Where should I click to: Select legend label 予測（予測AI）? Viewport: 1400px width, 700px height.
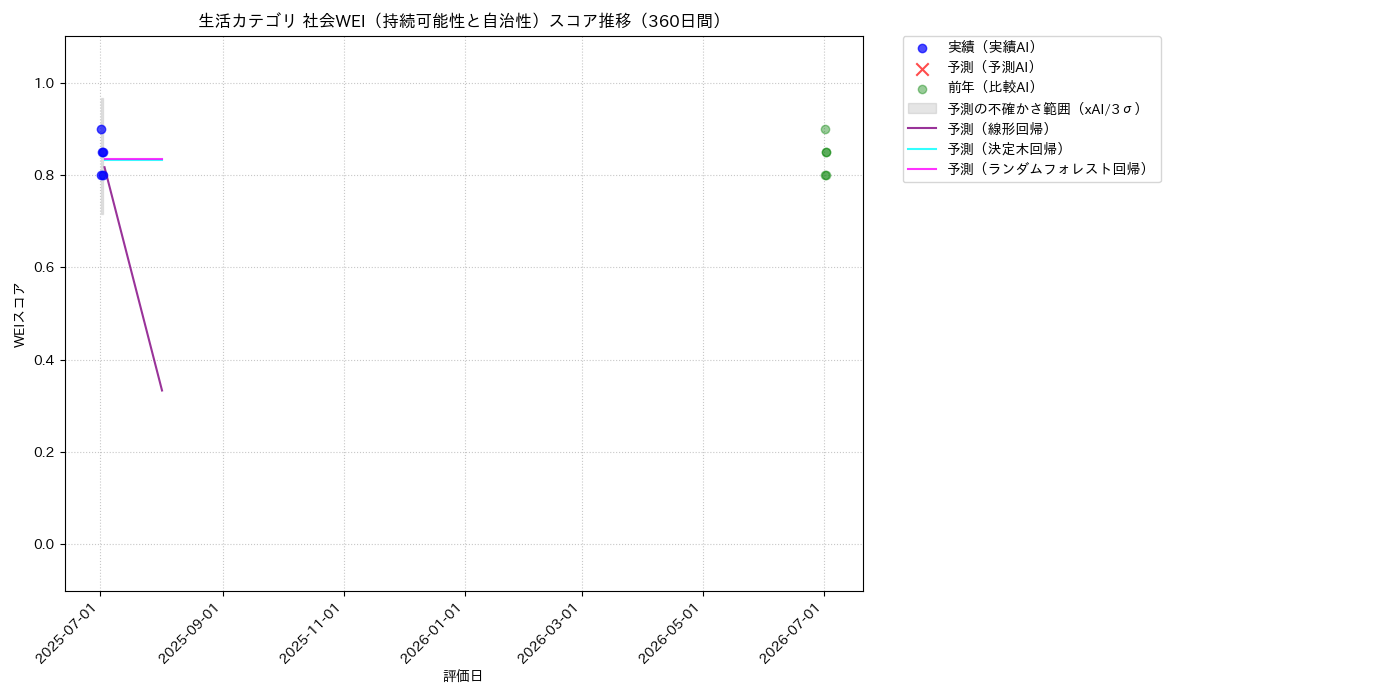tap(992, 67)
